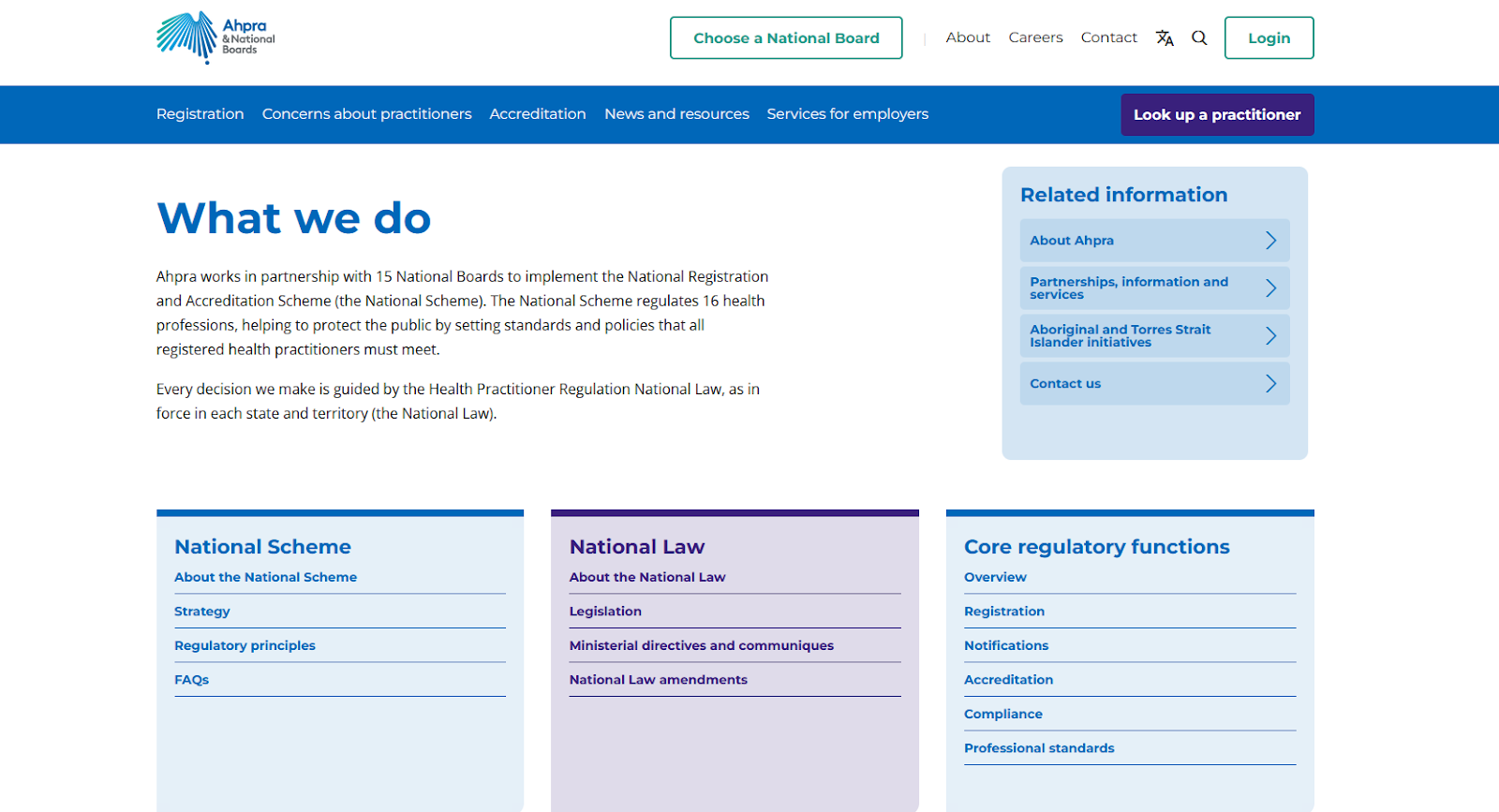Open site search via magnifier icon
The image size is (1499, 812).
1199,38
